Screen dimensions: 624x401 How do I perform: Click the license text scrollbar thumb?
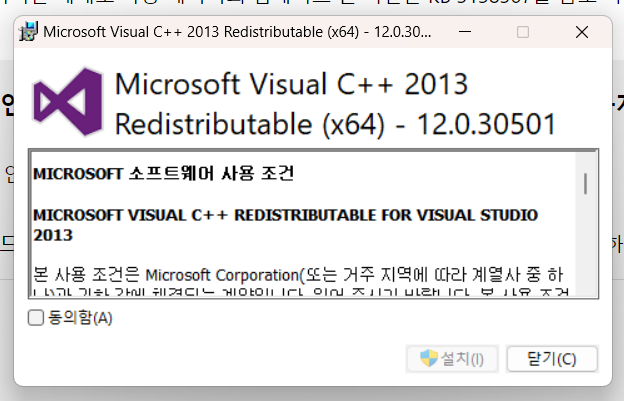[585, 183]
